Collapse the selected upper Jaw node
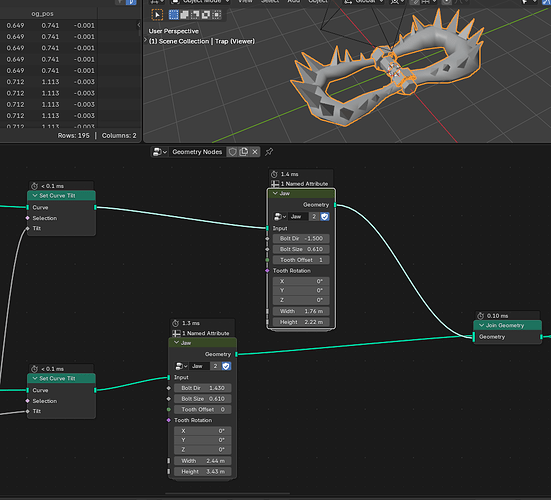 (x=275, y=193)
